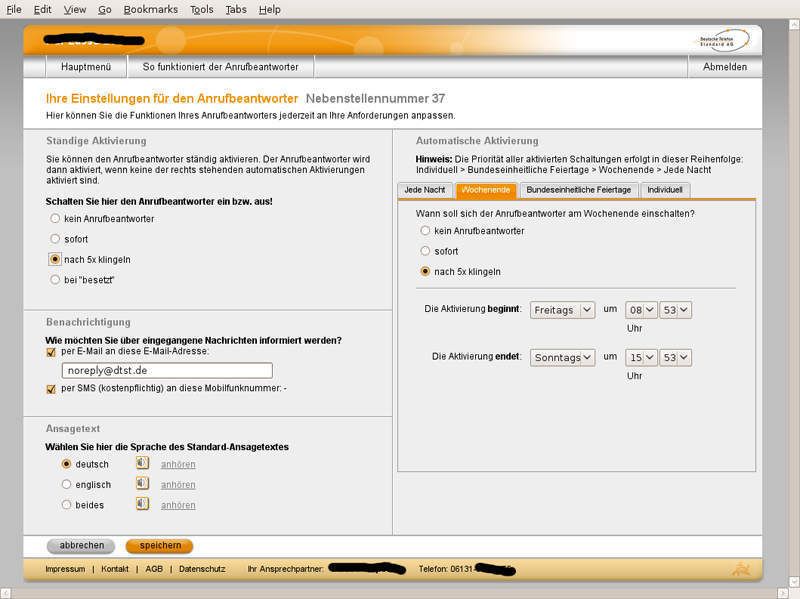Select 'kein Anrufbeantworter' for Wochenende
The height and width of the screenshot is (599, 800).
(x=425, y=231)
